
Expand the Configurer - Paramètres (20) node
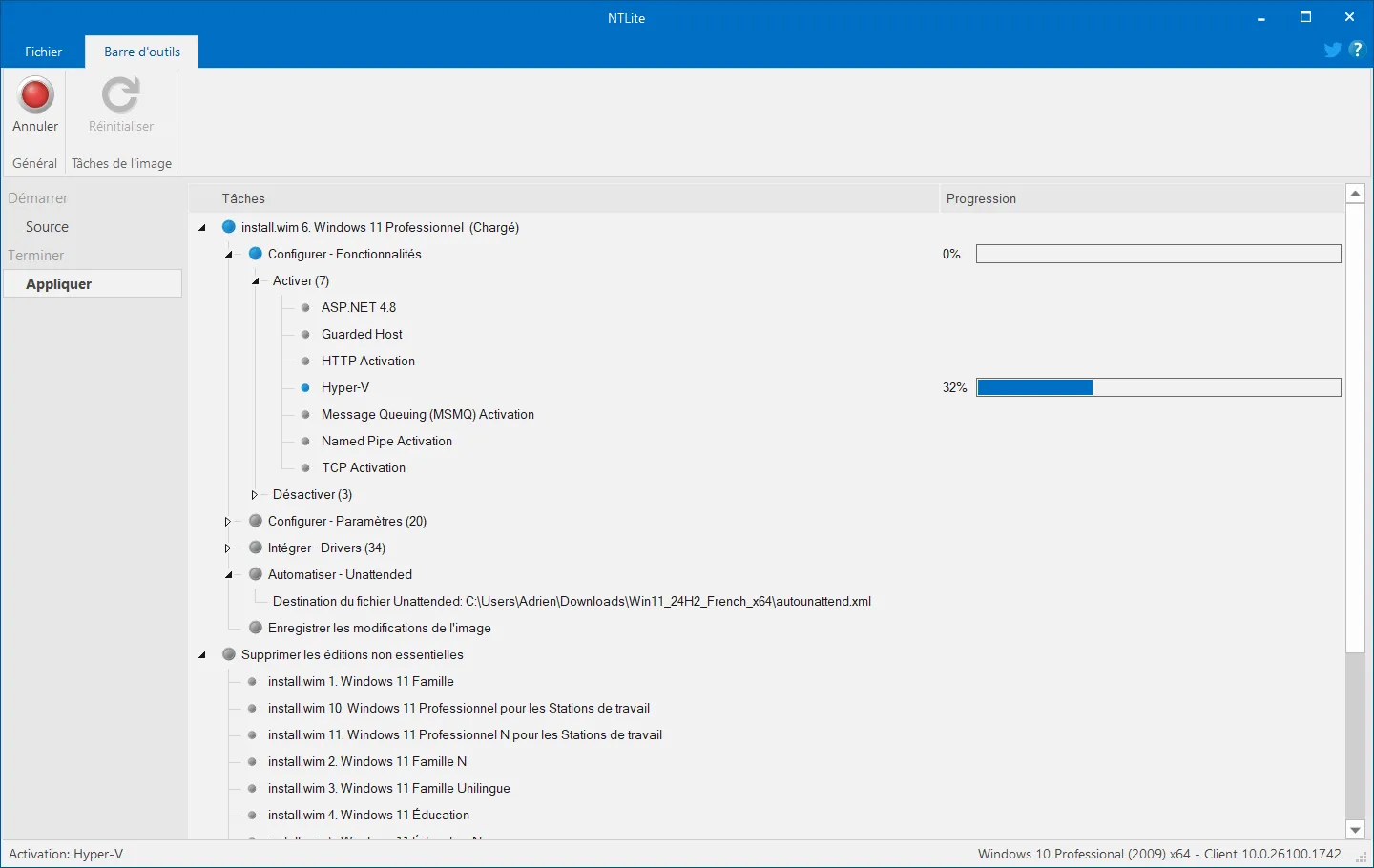(x=228, y=521)
